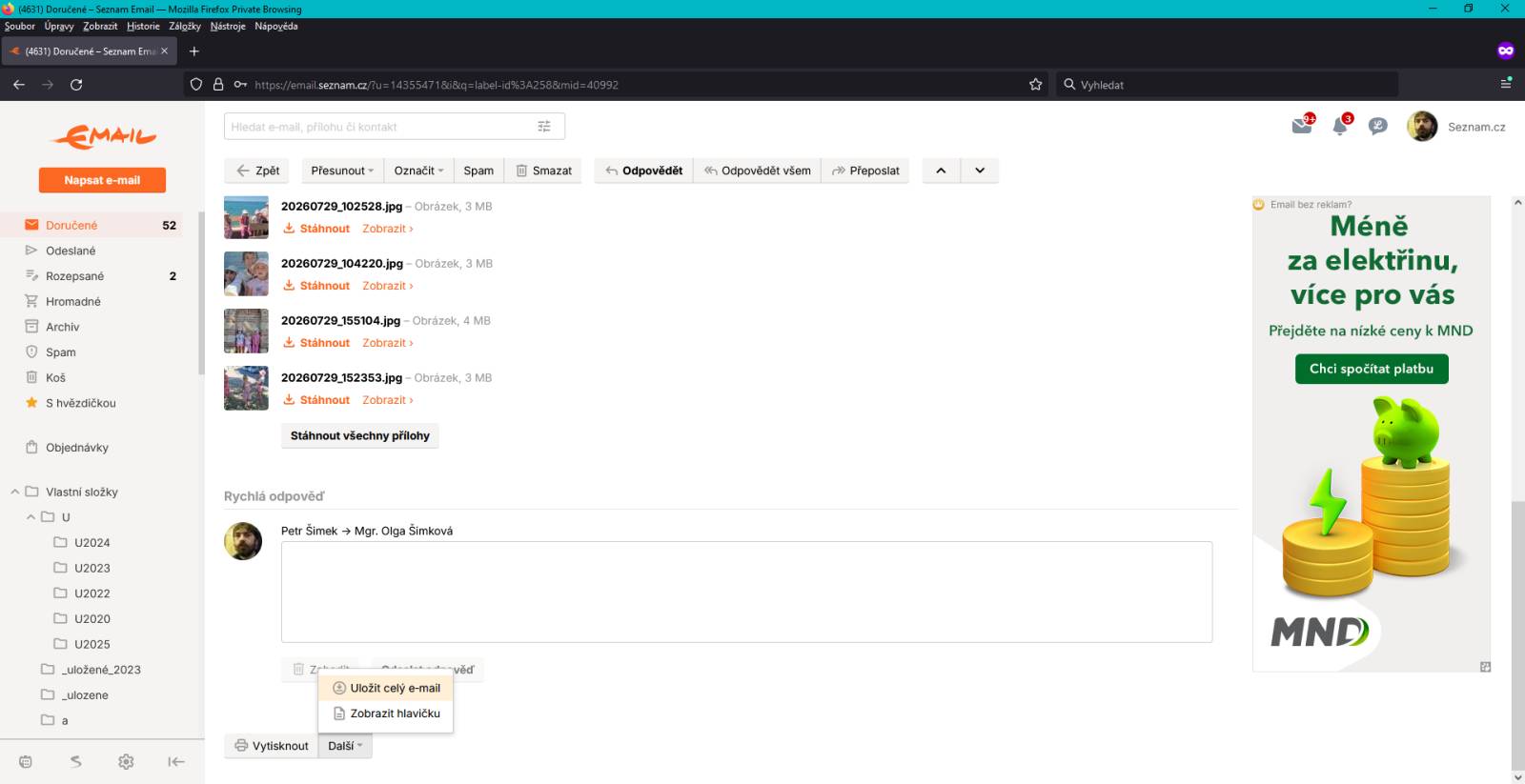Open Firefox application menu
Image resolution: width=1525 pixels, height=784 pixels.
[x=1506, y=84]
